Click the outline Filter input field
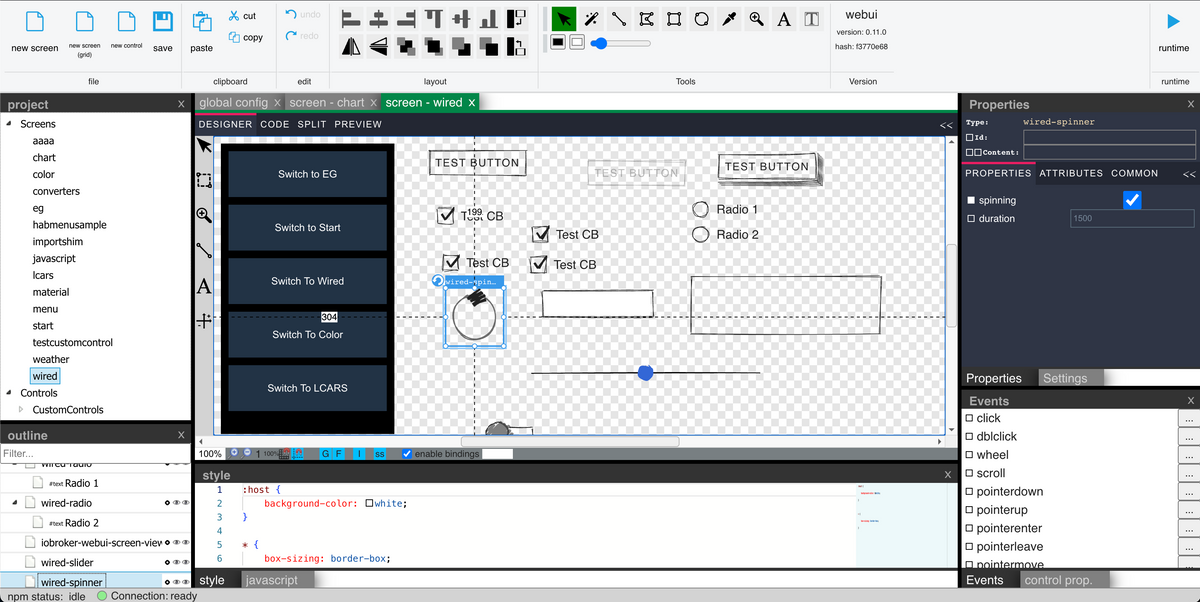Viewport: 1200px width, 602px height. pos(95,453)
